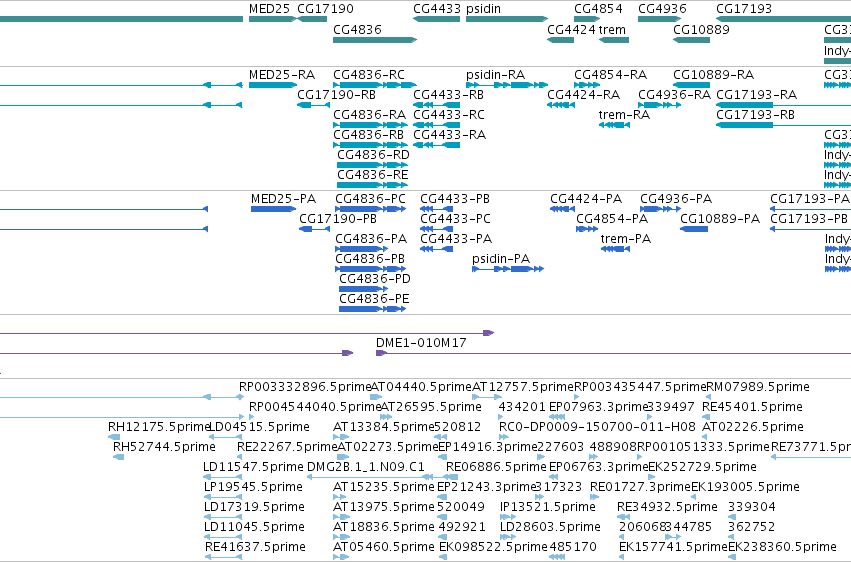Click the CG4836-RD transcript label

[373, 155]
